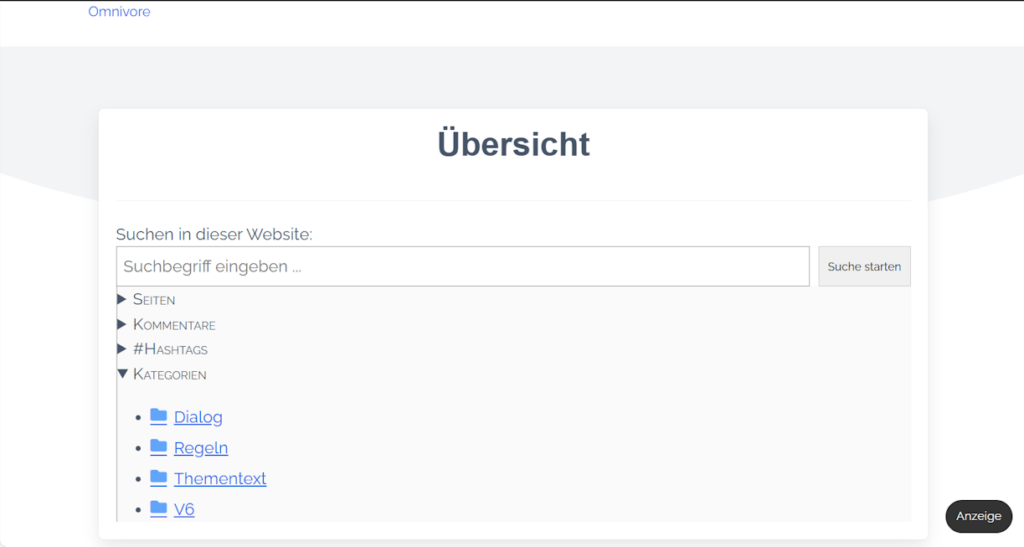The width and height of the screenshot is (1024, 547).
Task: Click the folder icon beside Thementext
Action: coord(158,478)
